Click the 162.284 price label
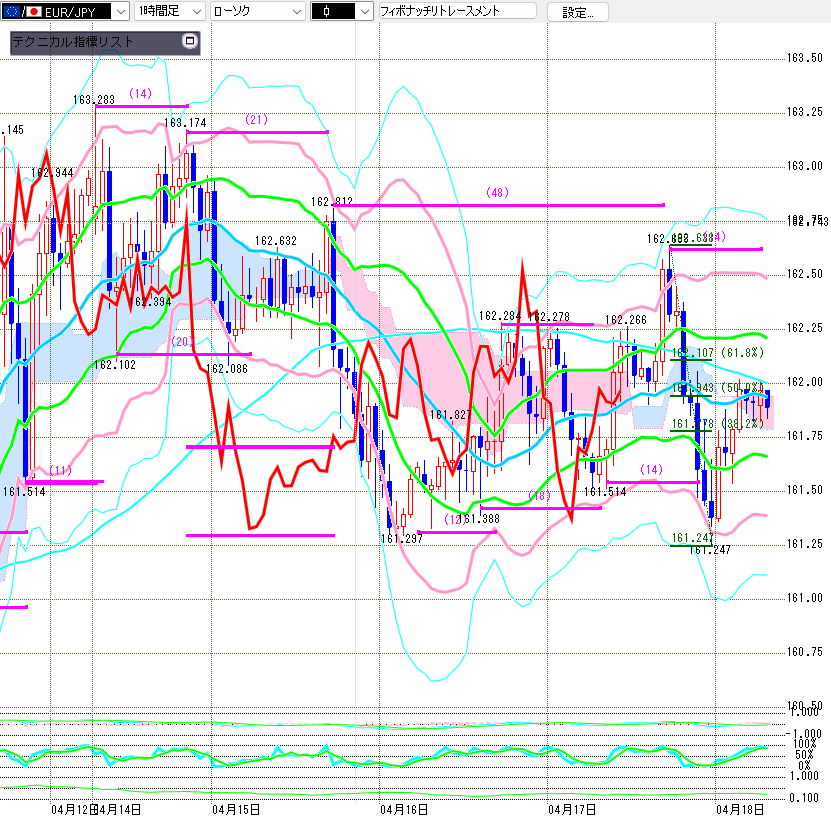The width and height of the screenshot is (831, 816). (x=500, y=316)
